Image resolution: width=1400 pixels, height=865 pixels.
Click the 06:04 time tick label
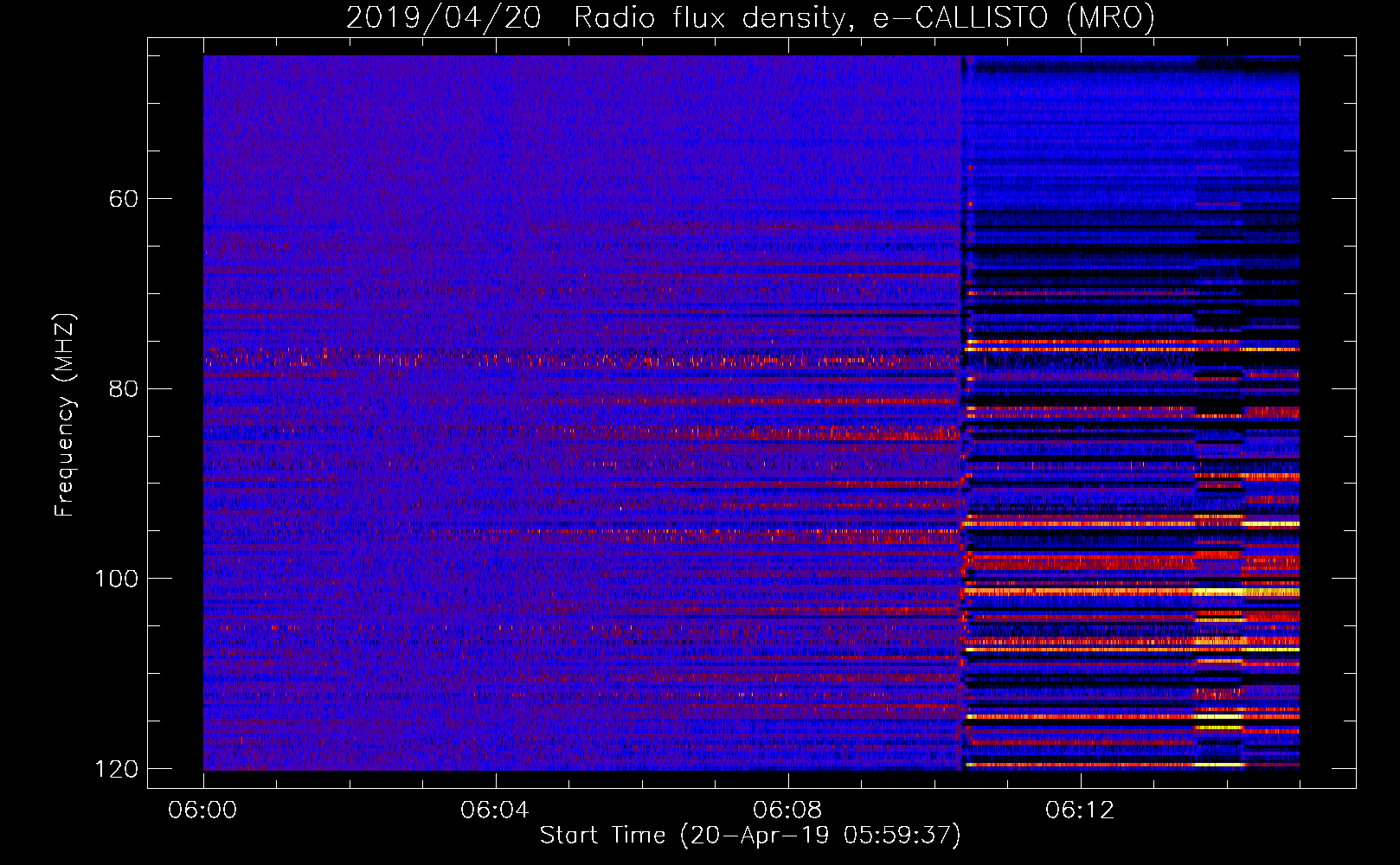(x=495, y=811)
